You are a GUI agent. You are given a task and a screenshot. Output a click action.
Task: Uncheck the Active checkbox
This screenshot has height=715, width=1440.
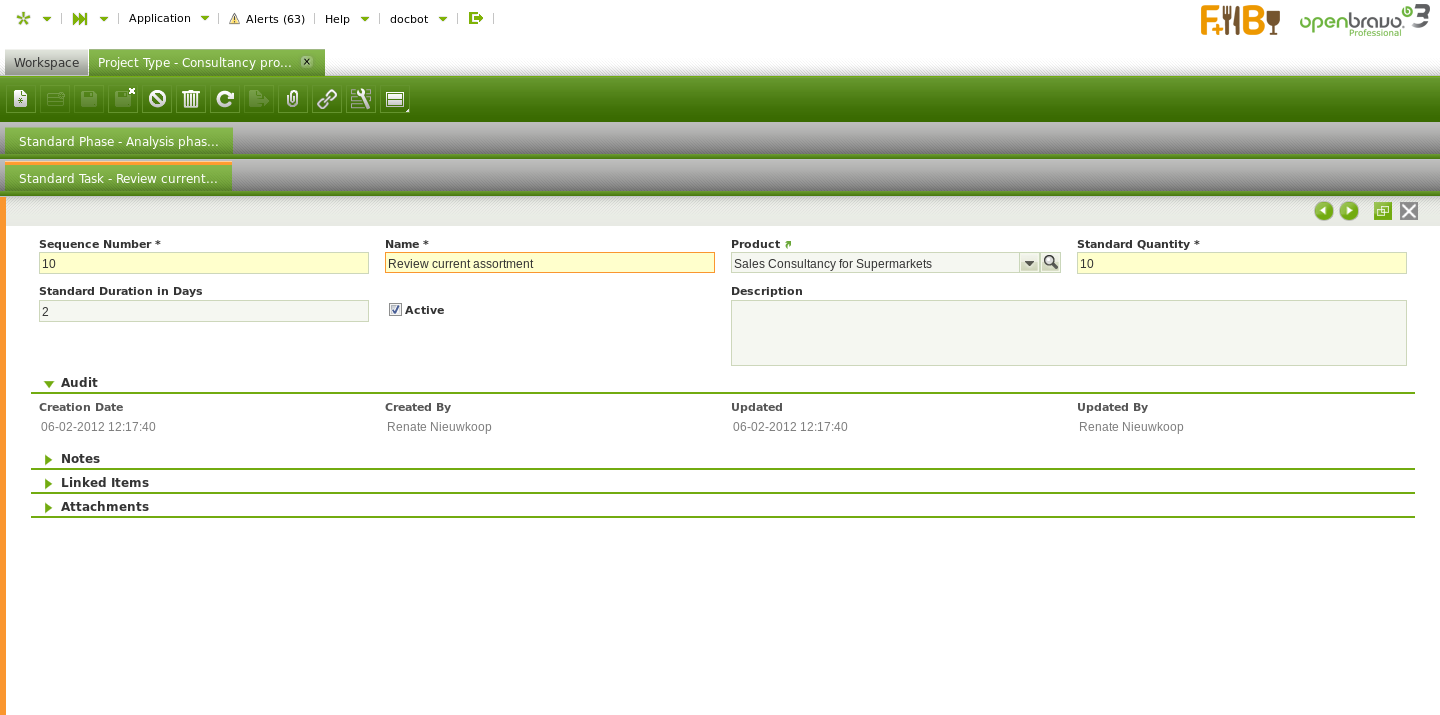coord(395,310)
